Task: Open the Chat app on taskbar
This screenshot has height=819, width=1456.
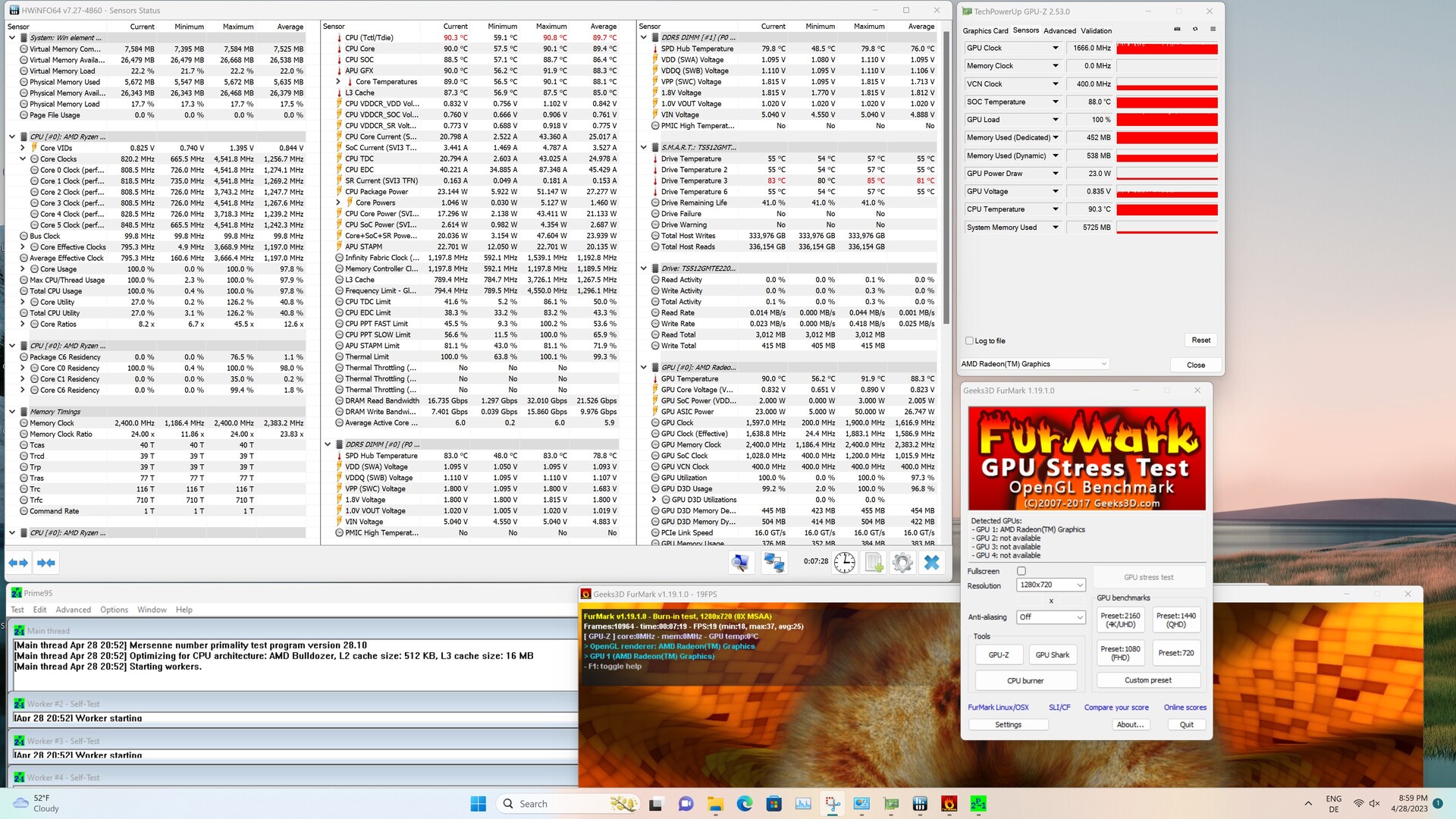Action: (686, 804)
